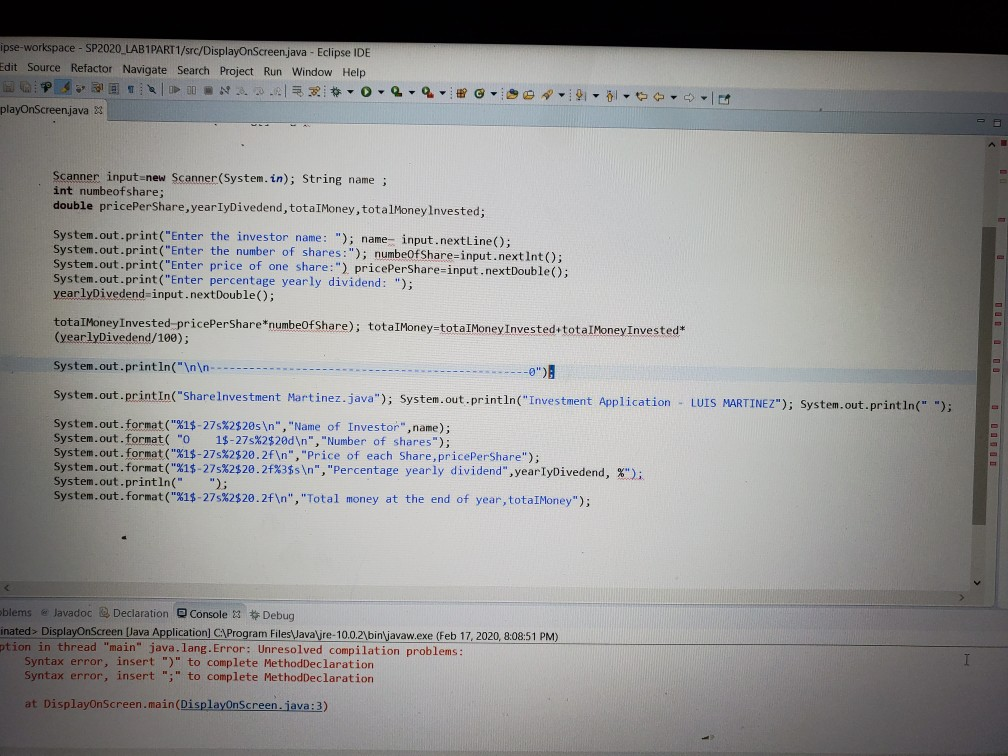Click the Use Step Filters icon

coord(314,92)
